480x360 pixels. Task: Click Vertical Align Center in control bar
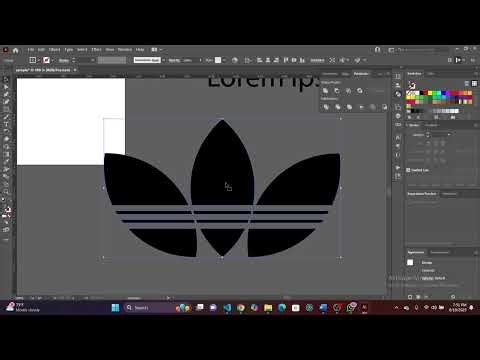(294, 60)
